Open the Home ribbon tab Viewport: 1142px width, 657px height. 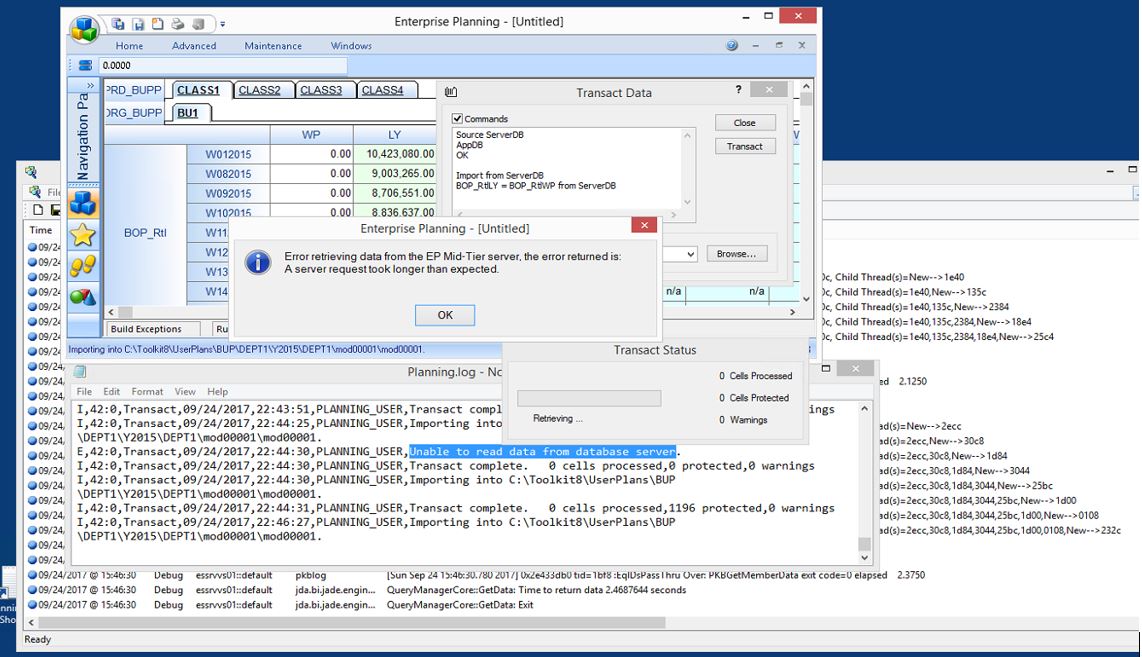point(129,45)
